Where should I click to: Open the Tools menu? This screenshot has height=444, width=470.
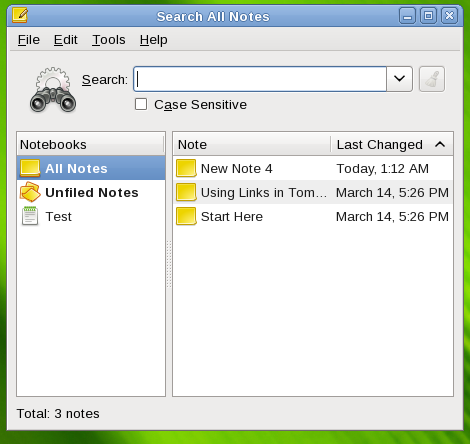point(109,40)
